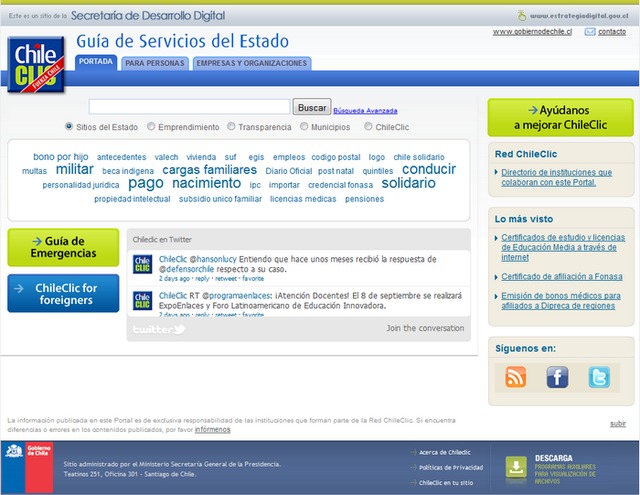The width and height of the screenshot is (640, 495).
Task: Click the 'pago' tag
Action: point(146,184)
